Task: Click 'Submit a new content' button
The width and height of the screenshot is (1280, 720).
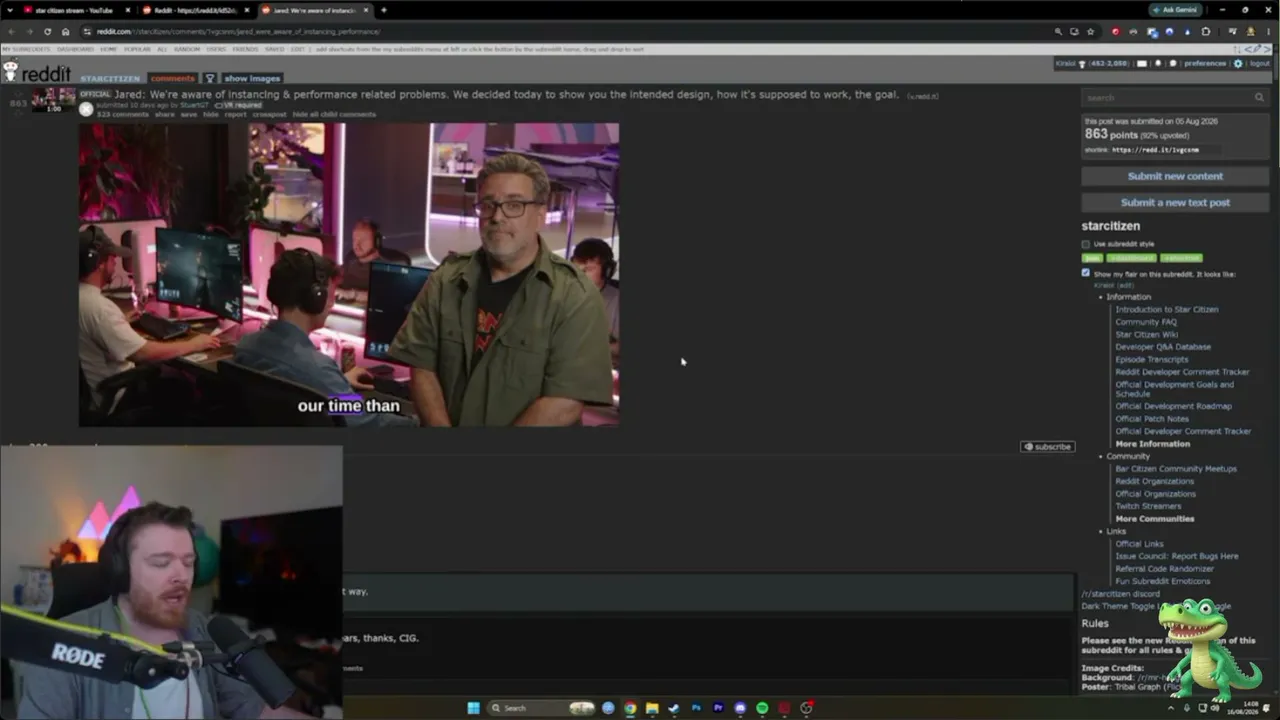Action: (x=1175, y=176)
